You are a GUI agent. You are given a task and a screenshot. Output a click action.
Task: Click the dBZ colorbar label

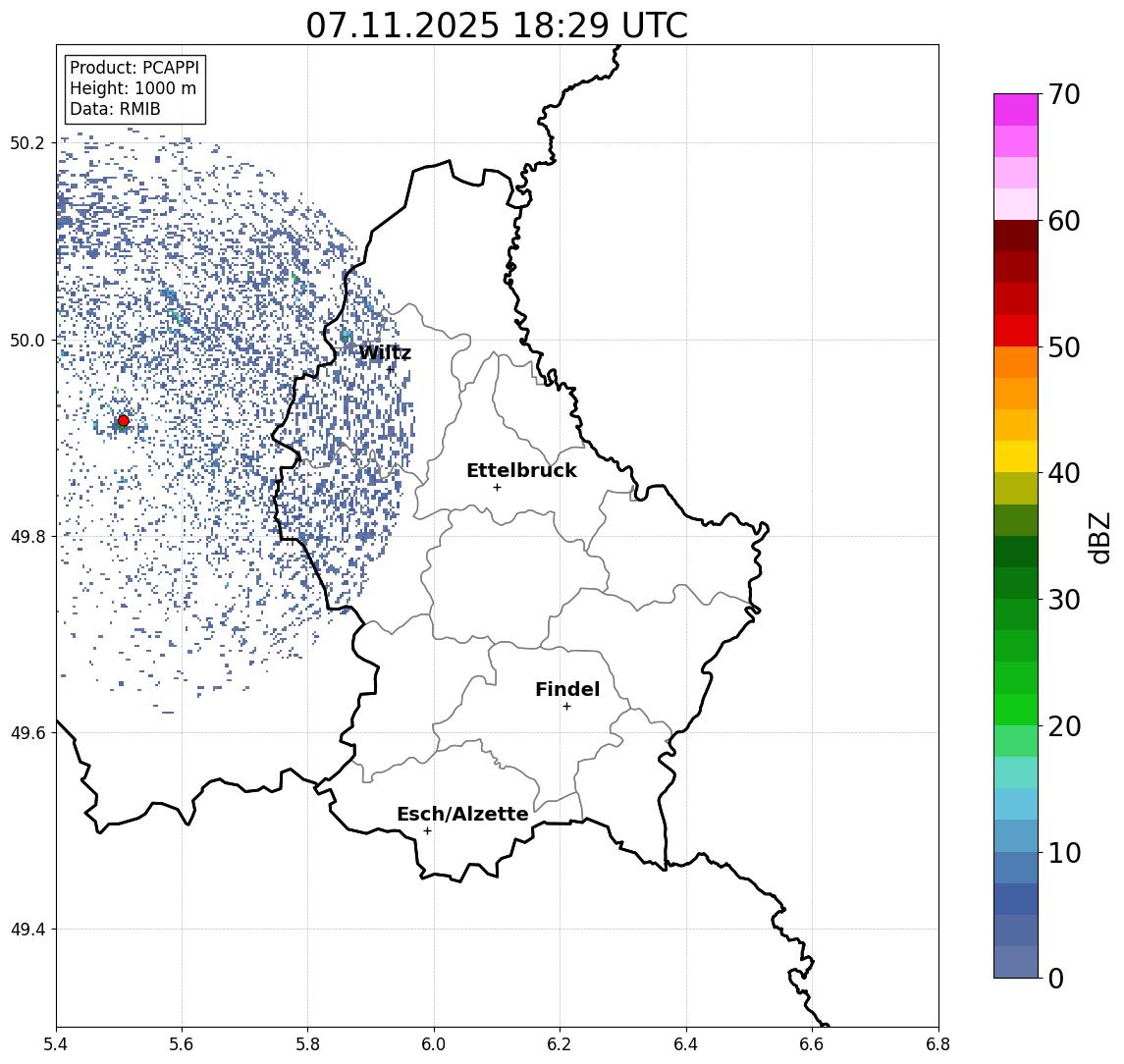pyautogui.click(x=1098, y=538)
